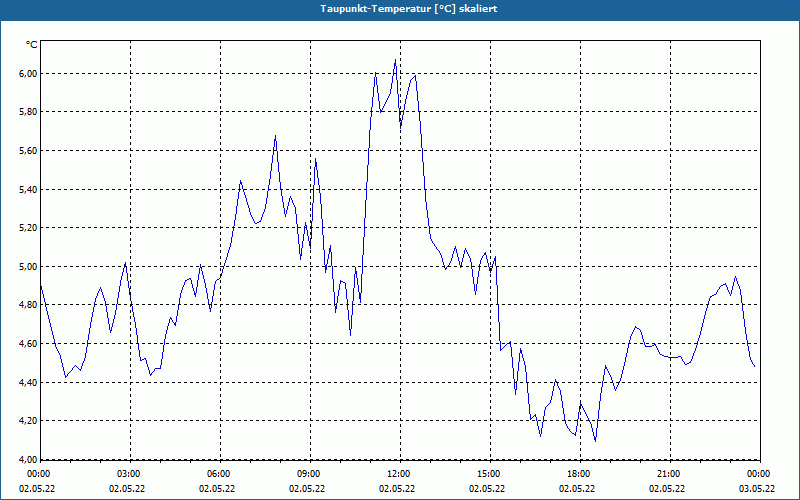Click the chart title 'Taupunkt-Temperatur [°C] skaliert'
The width and height of the screenshot is (800, 500).
click(x=409, y=9)
